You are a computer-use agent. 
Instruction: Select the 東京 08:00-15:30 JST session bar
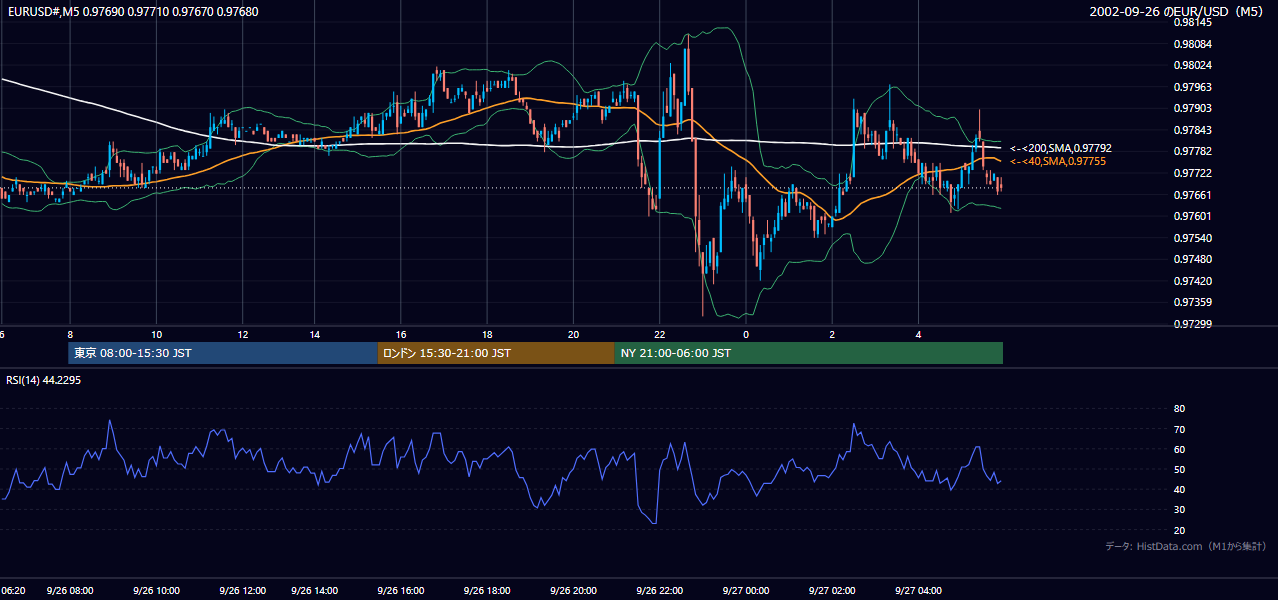point(223,353)
